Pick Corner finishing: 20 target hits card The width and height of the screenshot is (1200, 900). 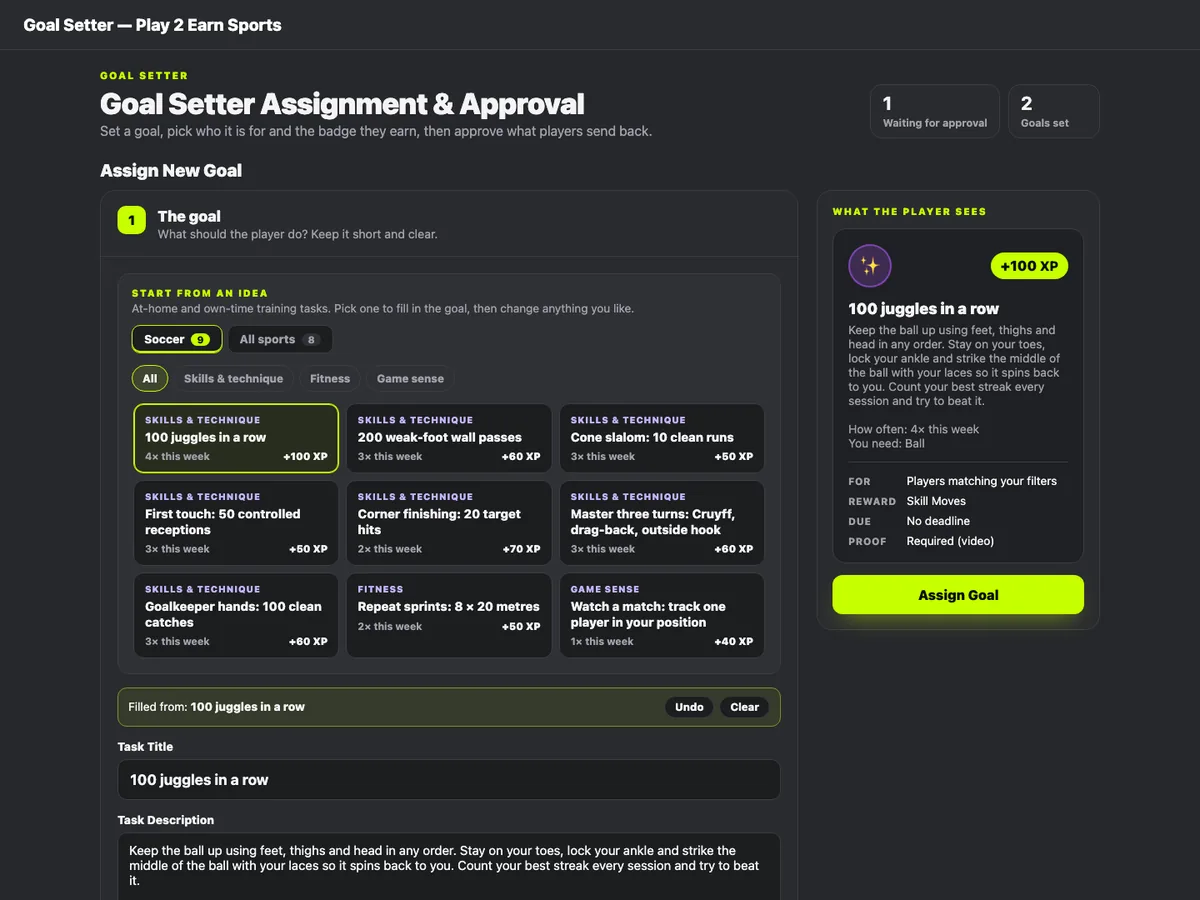point(449,523)
